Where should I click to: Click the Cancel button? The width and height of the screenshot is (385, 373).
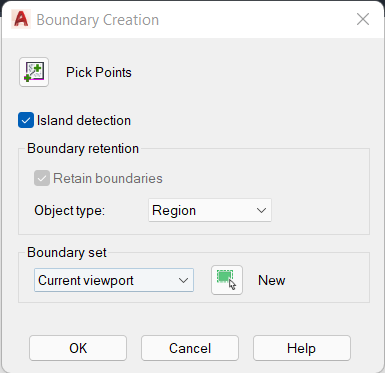click(x=190, y=348)
